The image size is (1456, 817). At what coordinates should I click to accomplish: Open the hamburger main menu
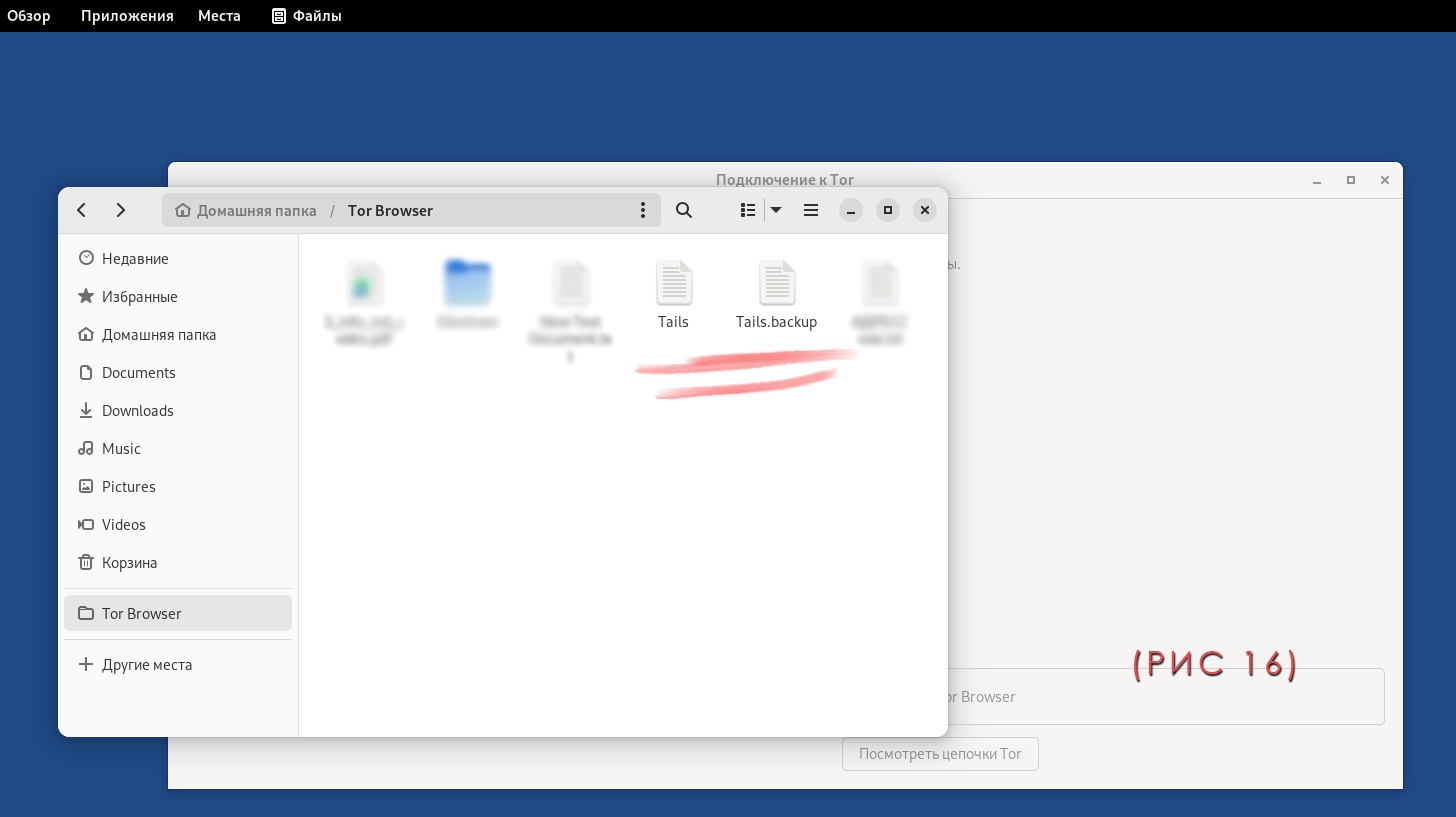811,210
